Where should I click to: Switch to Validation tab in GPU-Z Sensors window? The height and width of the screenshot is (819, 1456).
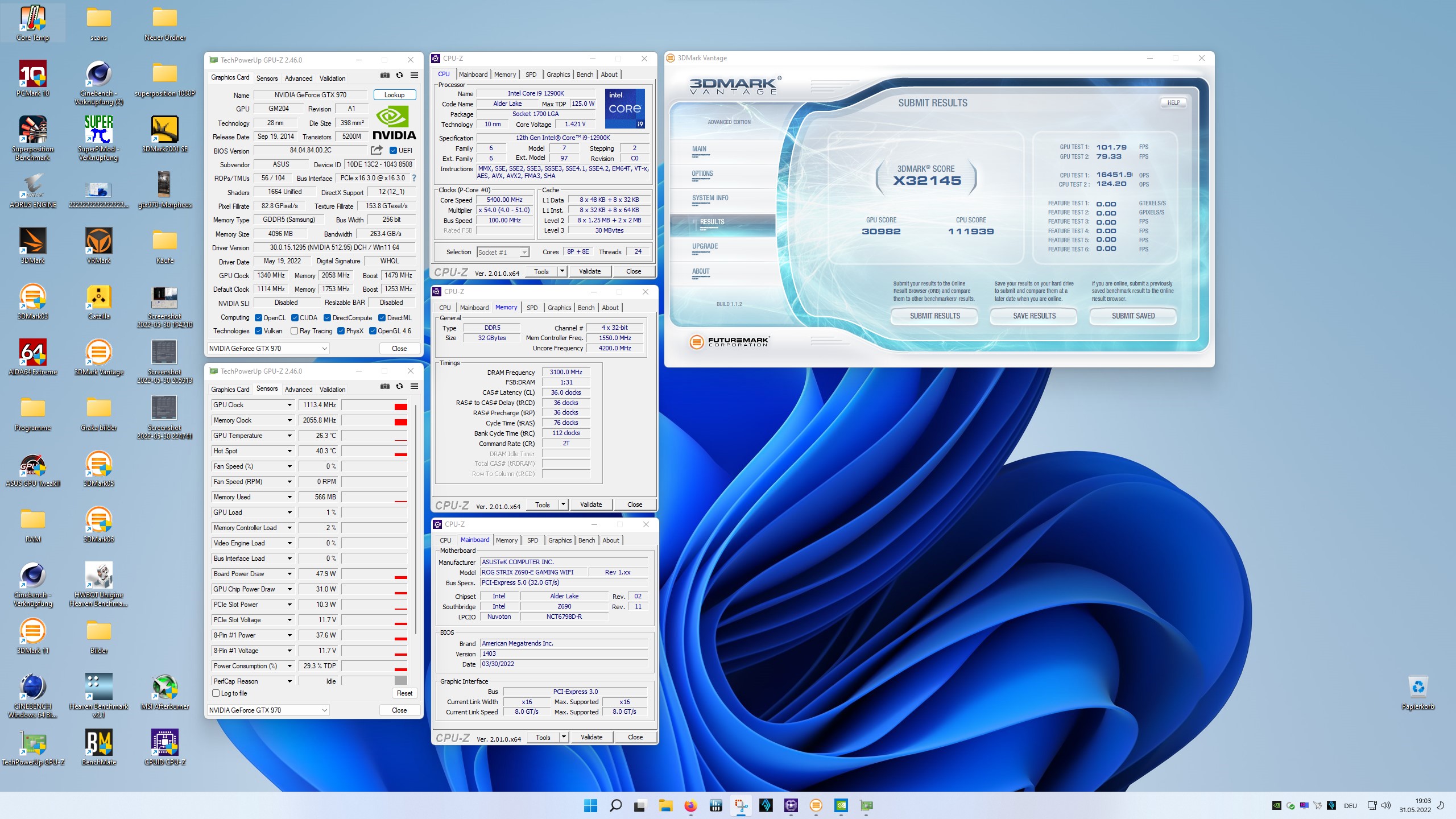coord(332,390)
